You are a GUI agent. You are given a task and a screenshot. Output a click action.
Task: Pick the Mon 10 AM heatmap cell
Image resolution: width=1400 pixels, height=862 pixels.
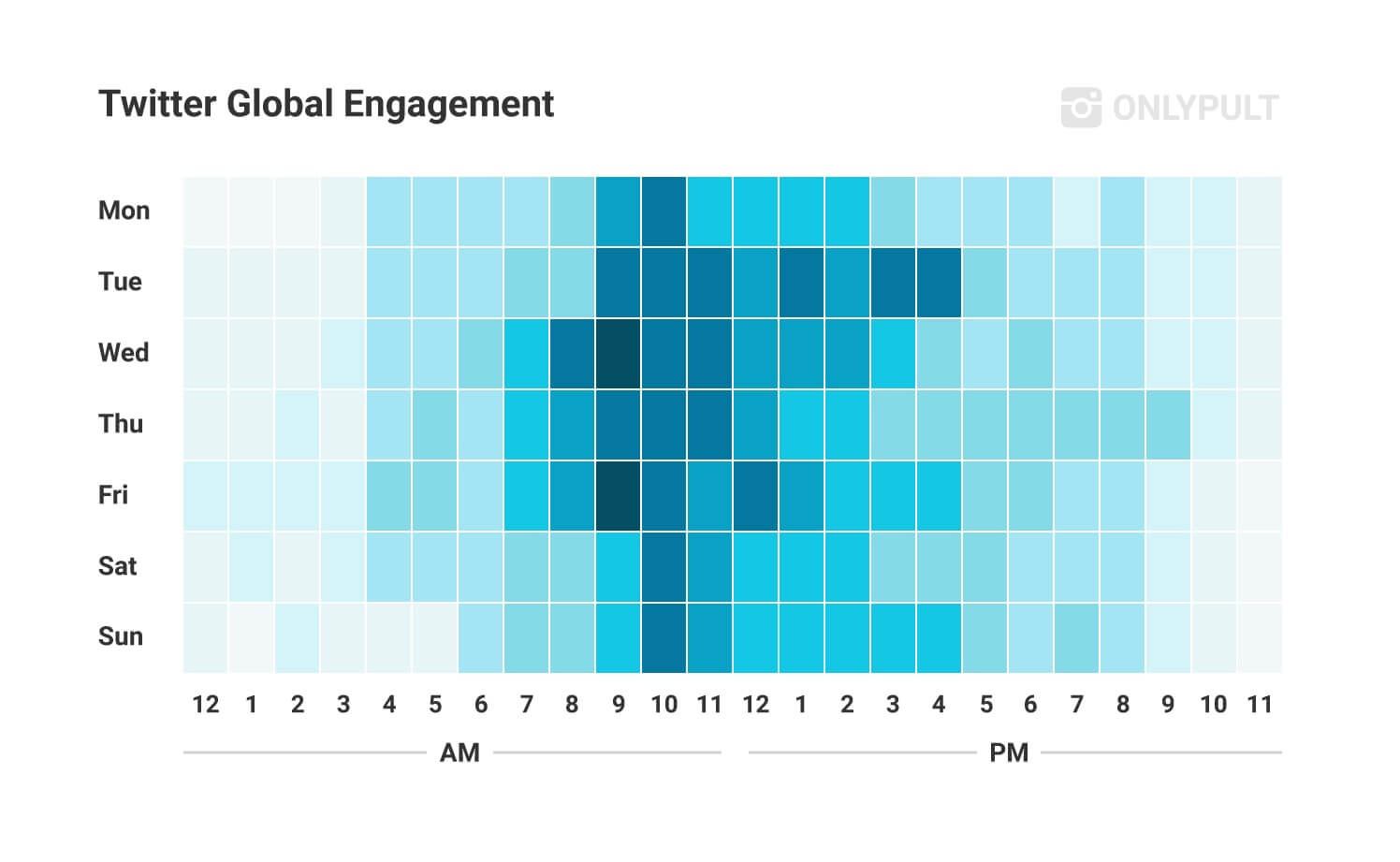[x=664, y=212]
